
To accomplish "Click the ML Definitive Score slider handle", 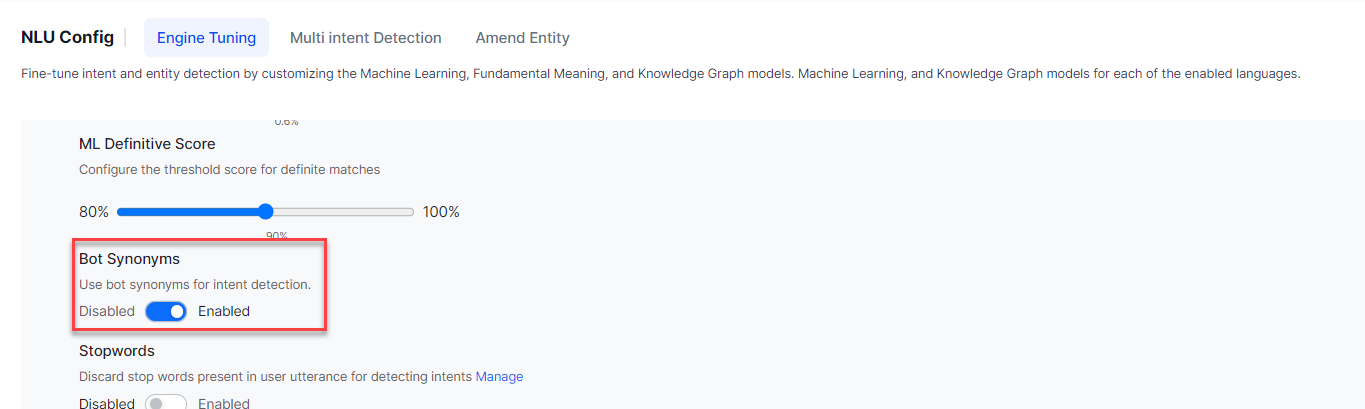I will click(x=265, y=212).
